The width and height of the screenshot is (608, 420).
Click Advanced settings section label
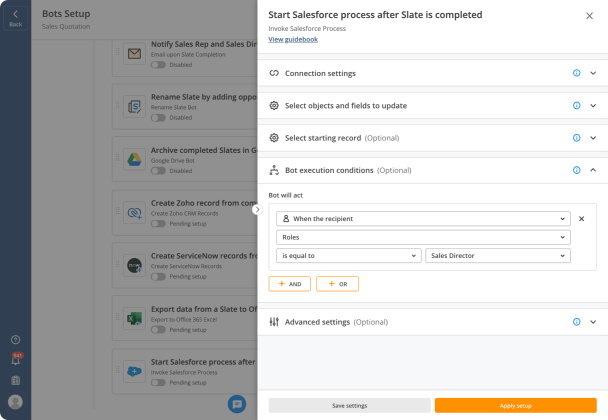(317, 322)
